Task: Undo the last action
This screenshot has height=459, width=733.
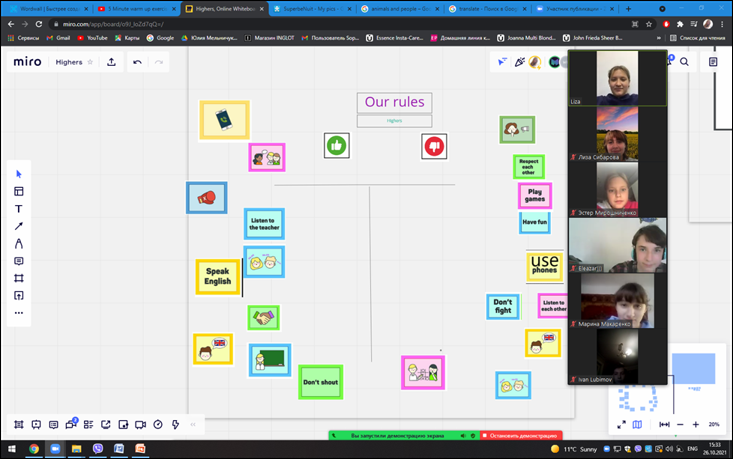Action: pyautogui.click(x=138, y=62)
